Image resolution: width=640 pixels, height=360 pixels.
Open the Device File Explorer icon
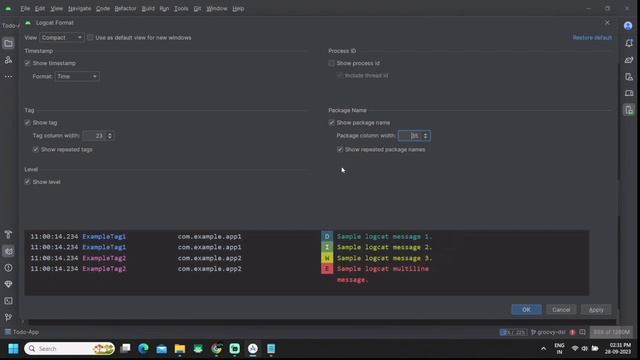point(629,110)
